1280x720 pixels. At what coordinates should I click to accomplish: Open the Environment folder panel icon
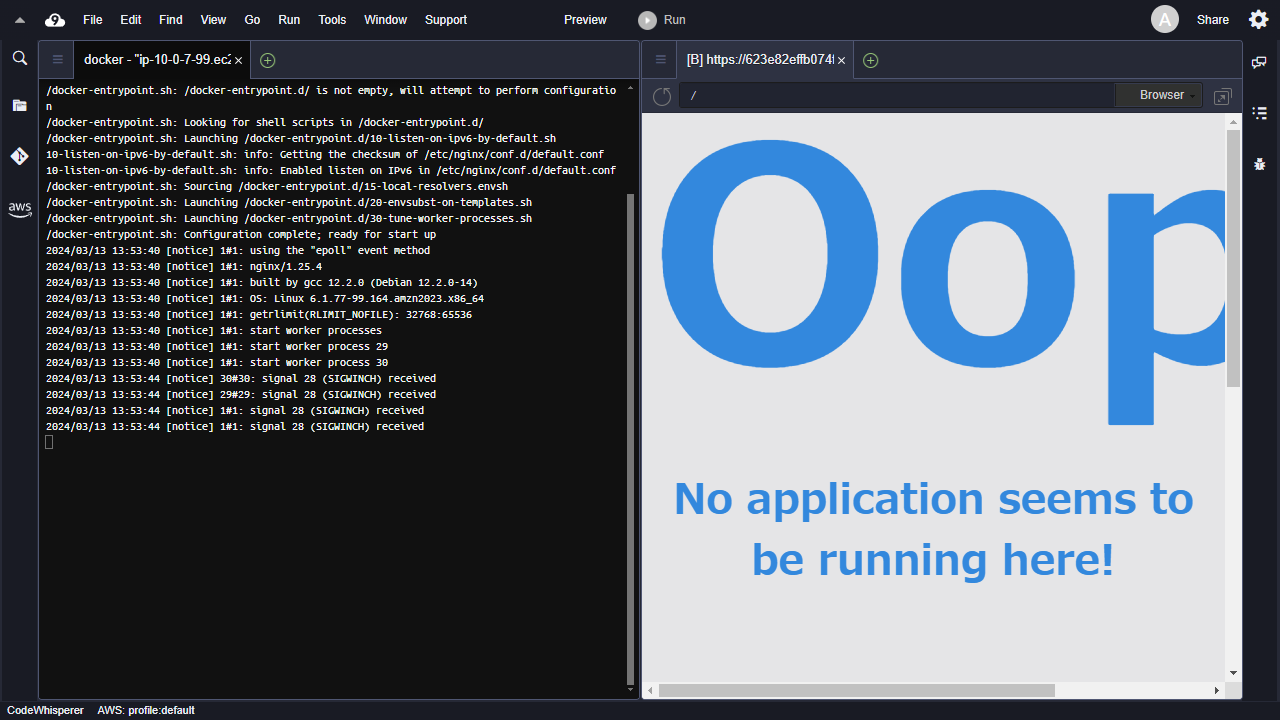tap(19, 105)
